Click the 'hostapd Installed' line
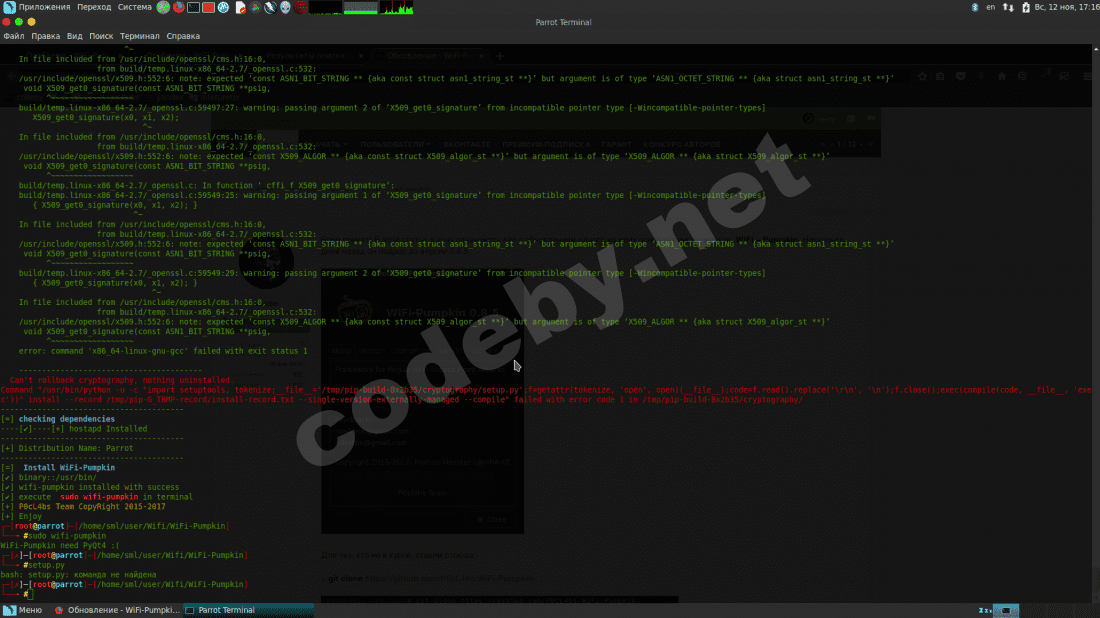This screenshot has width=1100, height=618. pos(74,429)
